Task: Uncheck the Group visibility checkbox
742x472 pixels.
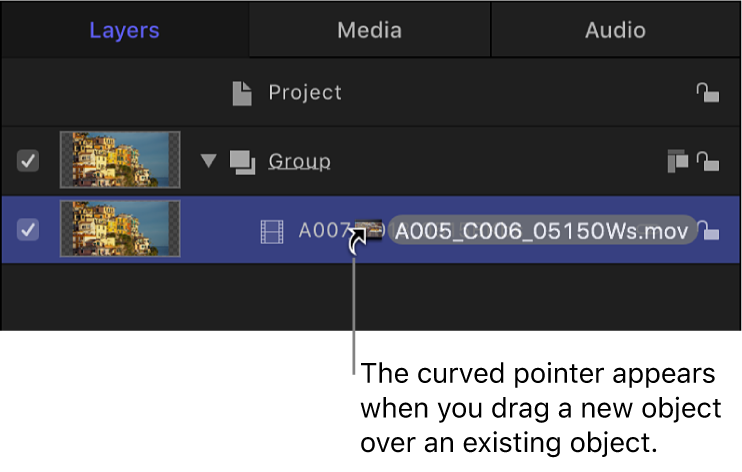Action: pyautogui.click(x=29, y=160)
